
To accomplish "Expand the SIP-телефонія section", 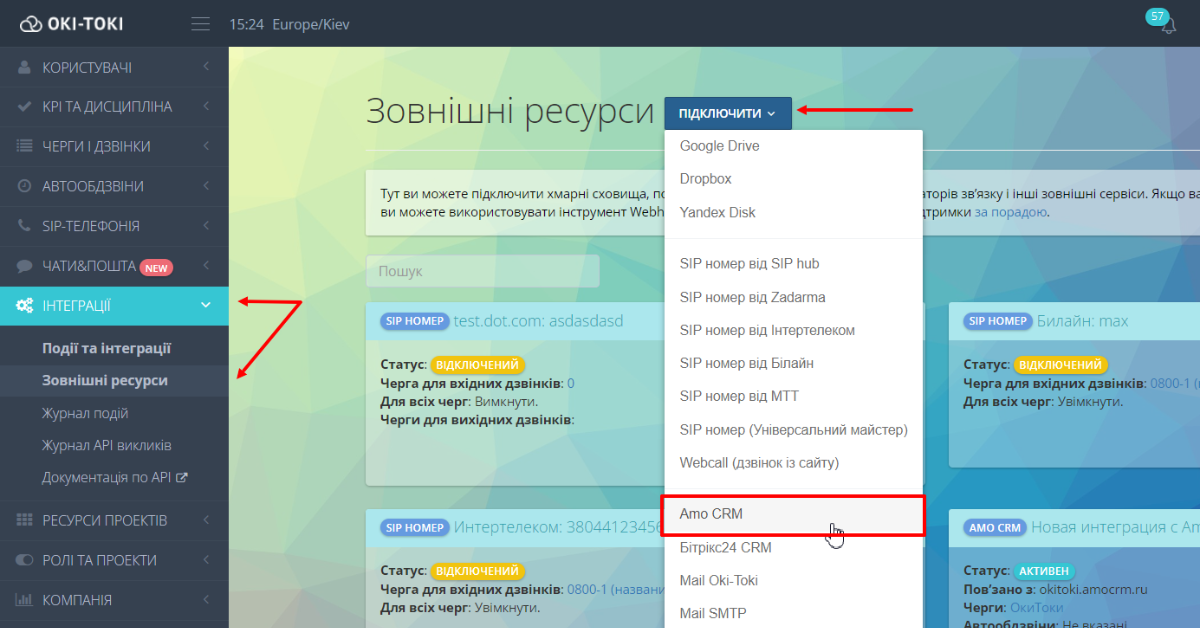I will pyautogui.click(x=114, y=226).
